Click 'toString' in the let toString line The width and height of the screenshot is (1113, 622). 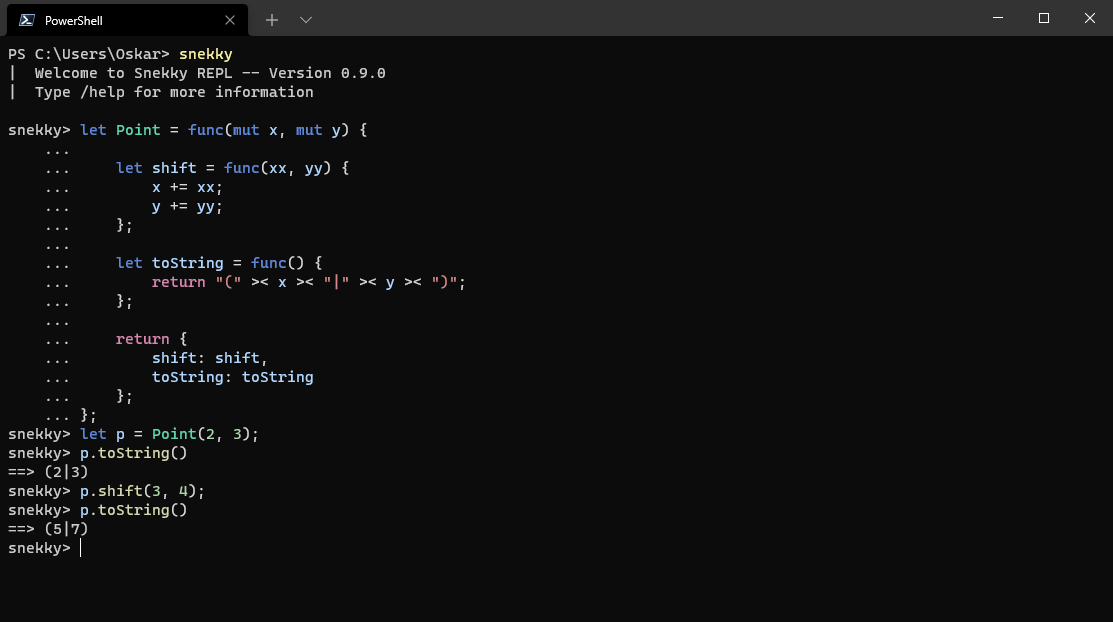[187, 263]
